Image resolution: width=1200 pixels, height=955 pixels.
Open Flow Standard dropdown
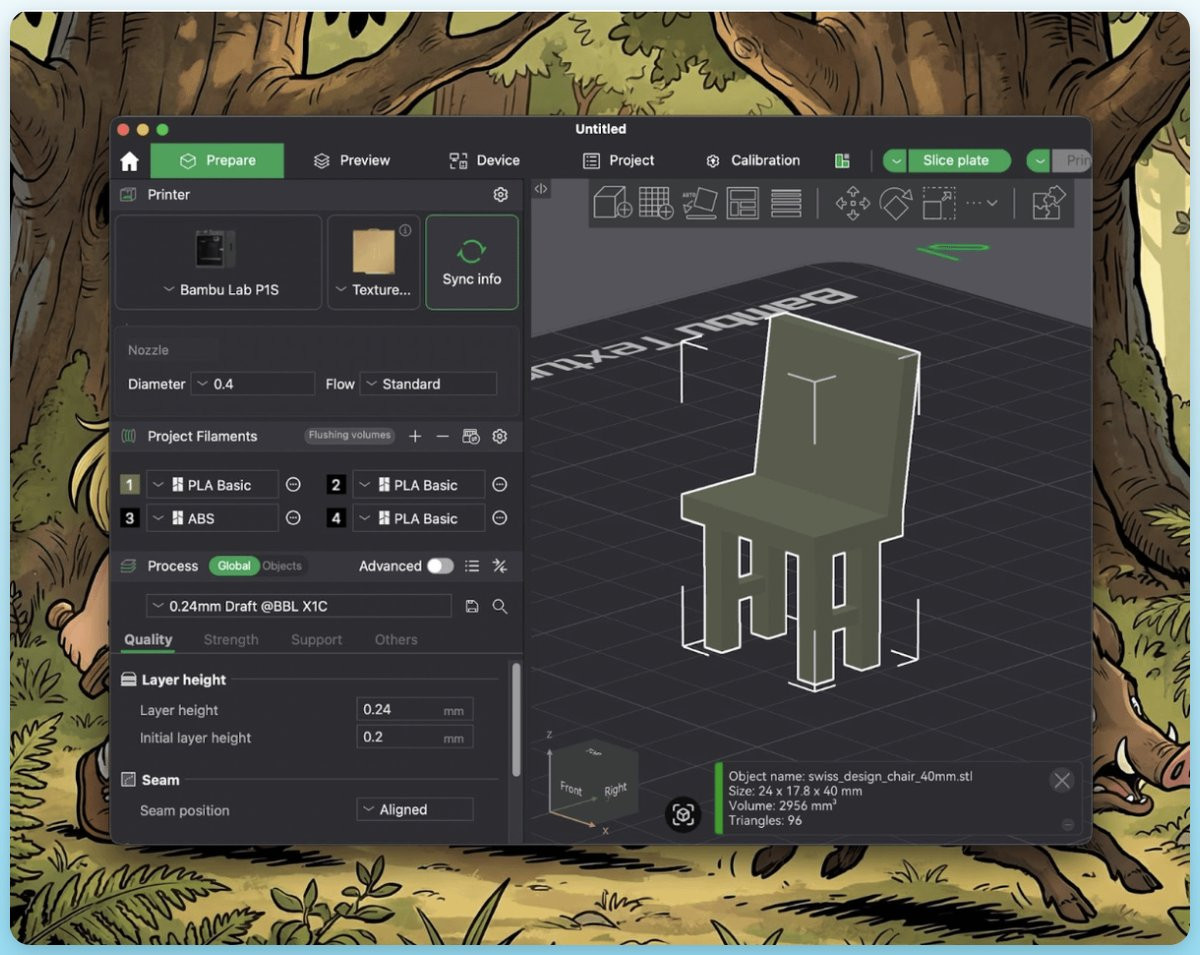(x=428, y=384)
